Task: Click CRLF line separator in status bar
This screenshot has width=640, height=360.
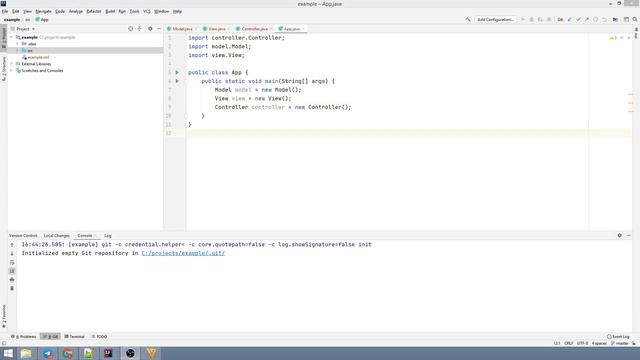Action: pos(569,344)
